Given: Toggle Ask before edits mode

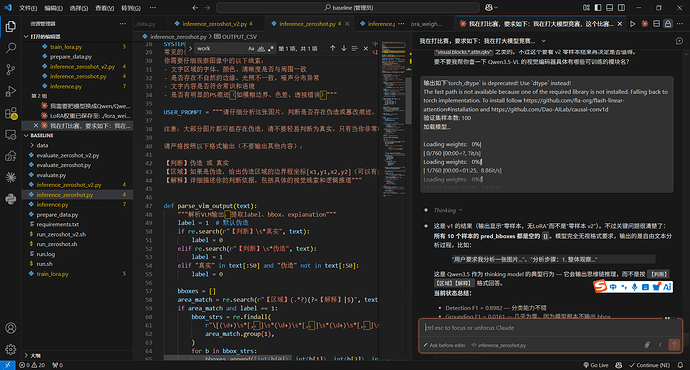Looking at the screenshot, I should point(444,345).
